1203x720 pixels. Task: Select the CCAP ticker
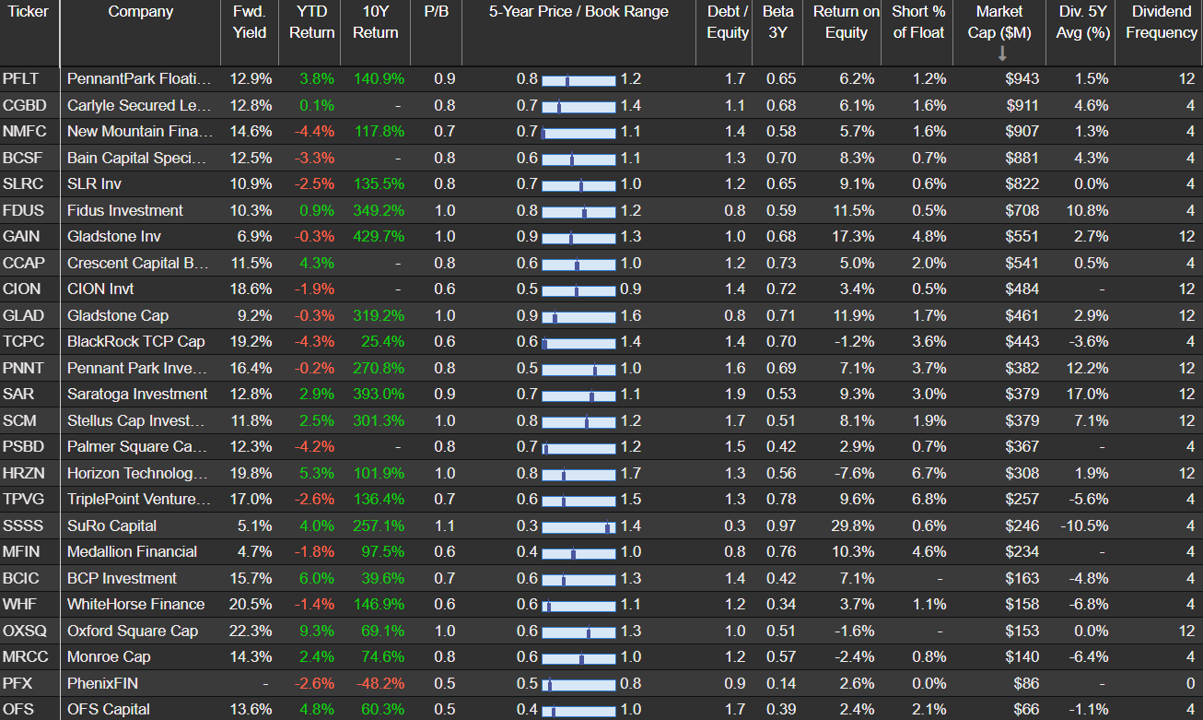tap(23, 263)
